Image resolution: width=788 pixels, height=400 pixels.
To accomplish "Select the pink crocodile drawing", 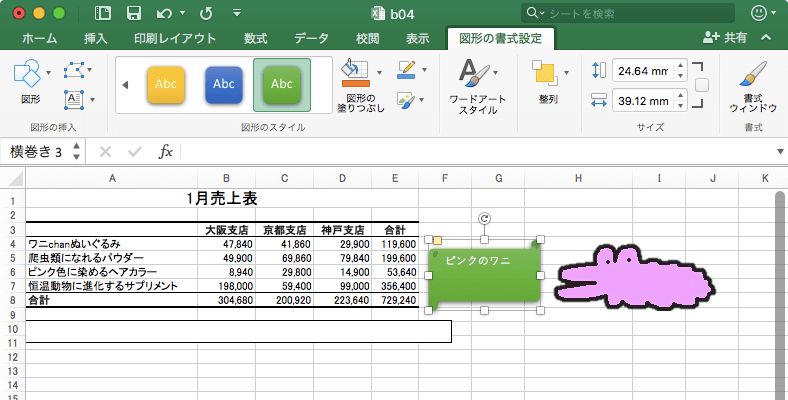I will click(x=635, y=277).
